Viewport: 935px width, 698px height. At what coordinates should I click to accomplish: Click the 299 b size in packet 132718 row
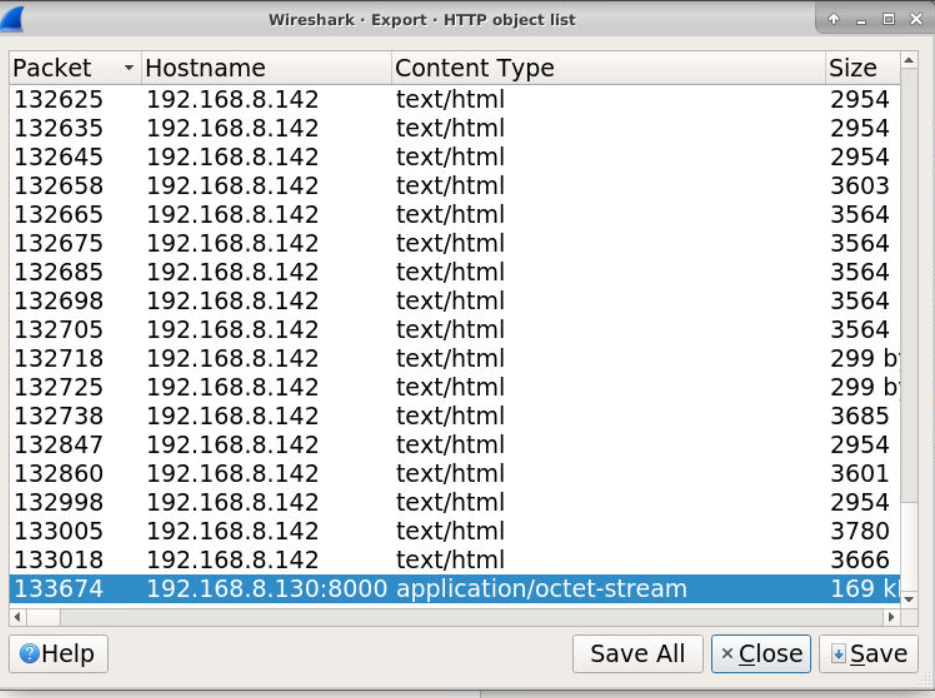tap(864, 359)
